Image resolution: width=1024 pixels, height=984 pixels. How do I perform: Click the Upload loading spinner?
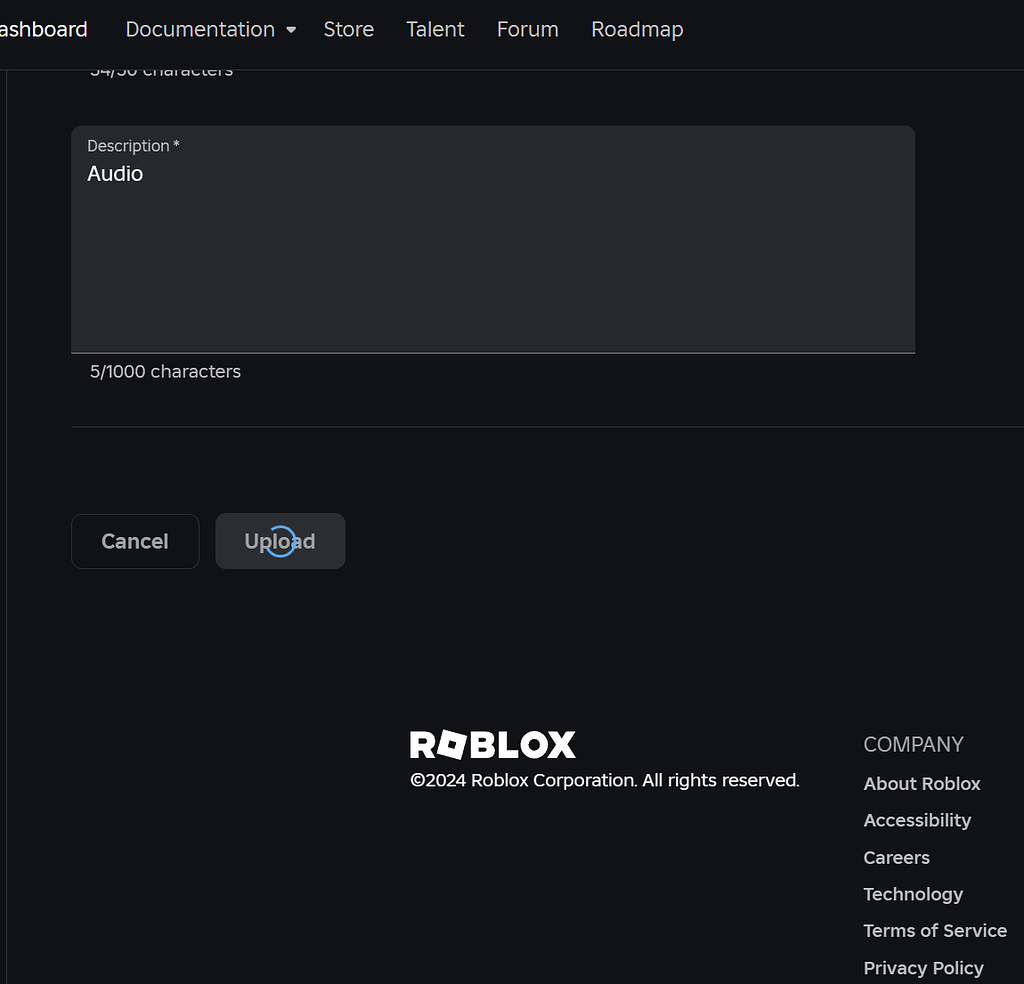coord(280,541)
